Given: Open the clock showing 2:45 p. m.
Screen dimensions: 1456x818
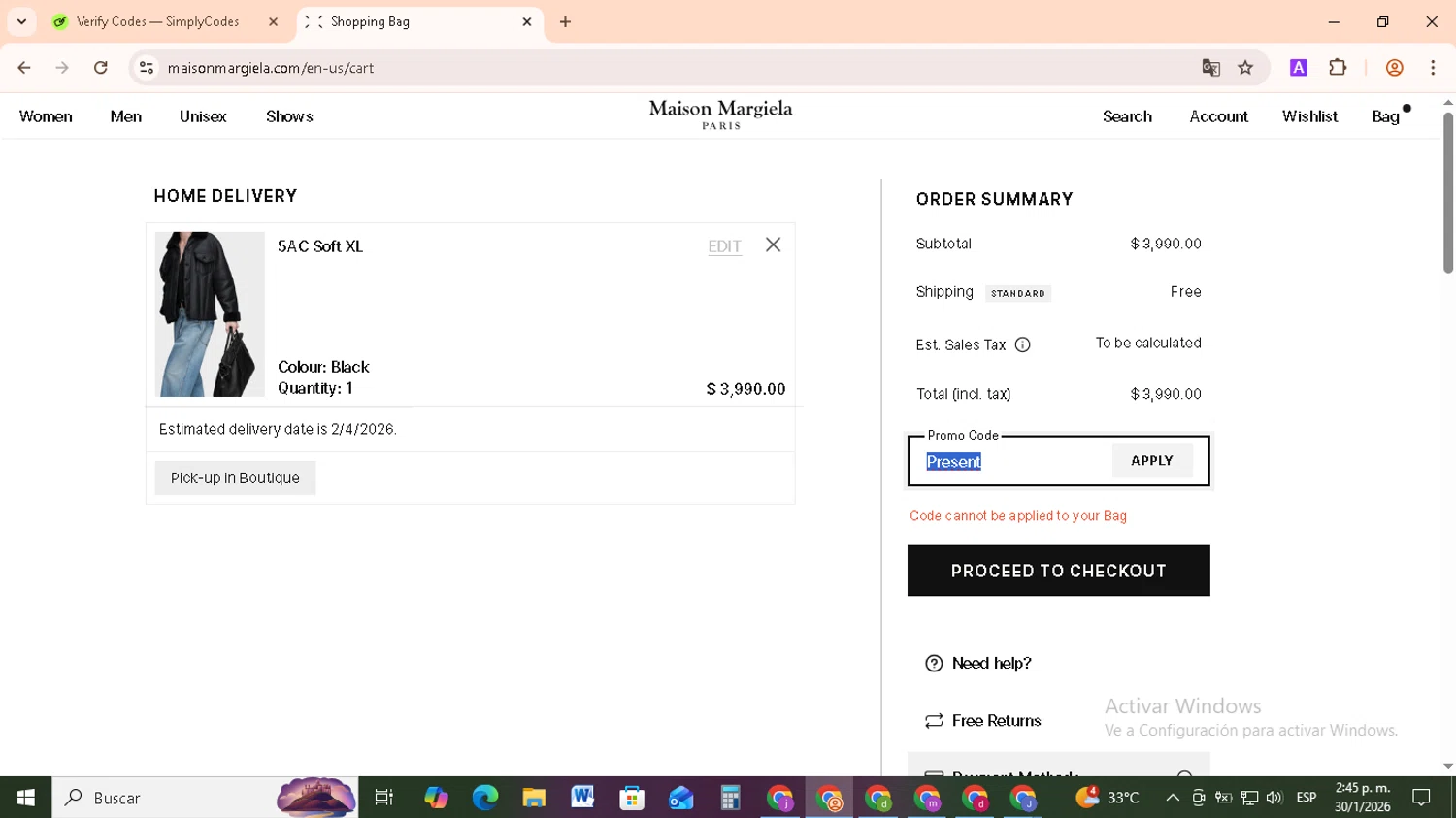Looking at the screenshot, I should [x=1363, y=798].
